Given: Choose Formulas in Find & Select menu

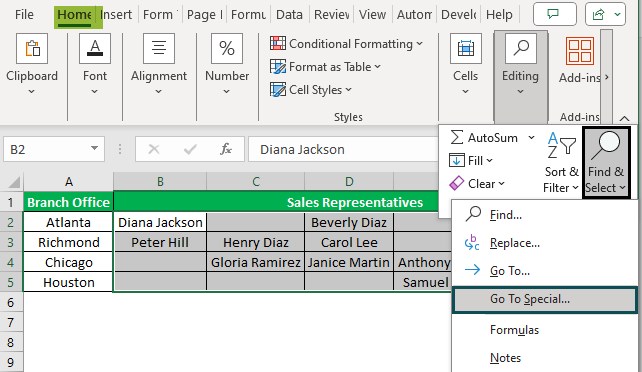Looking at the screenshot, I should point(514,330).
